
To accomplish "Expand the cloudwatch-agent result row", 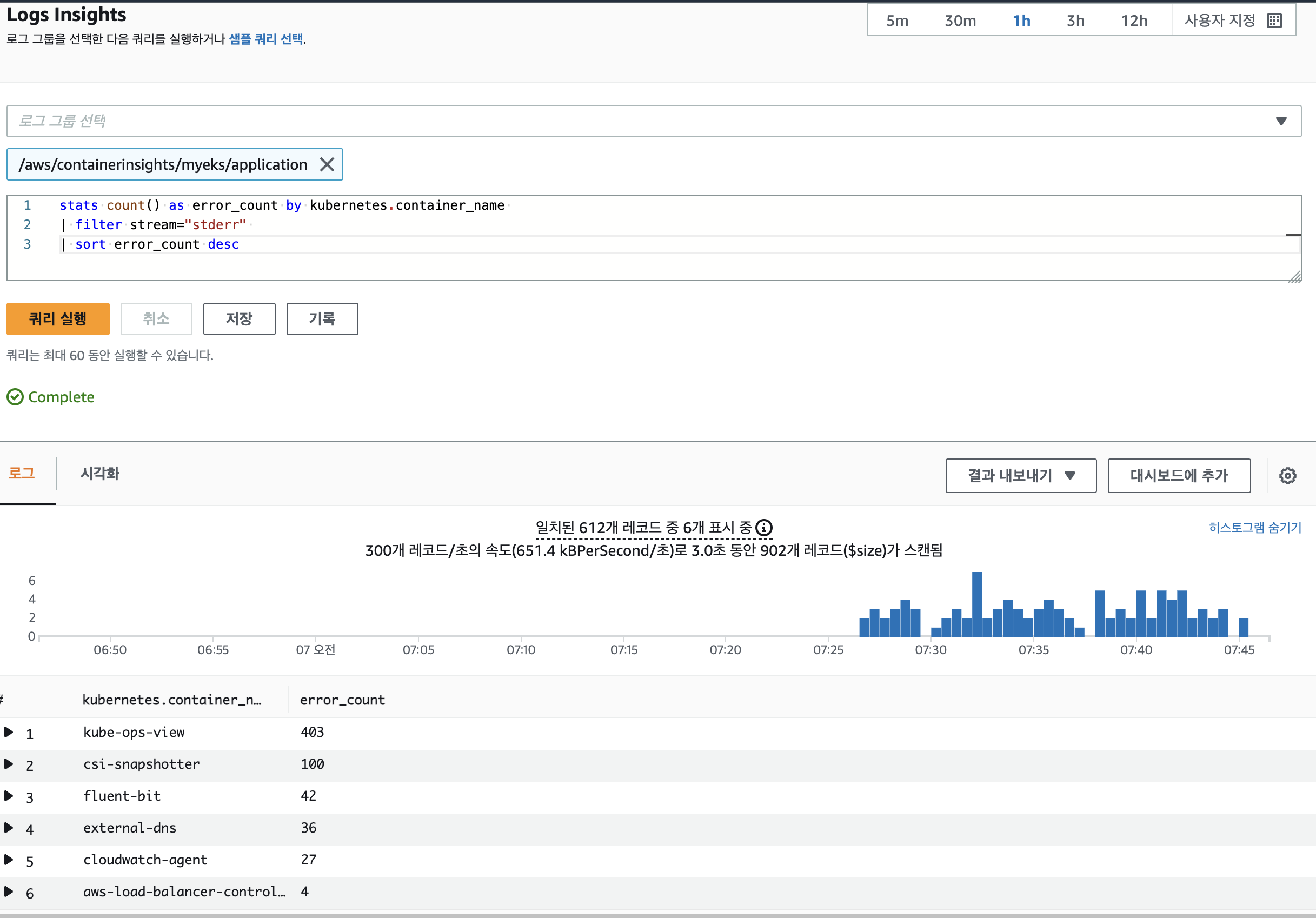I will click(9, 860).
